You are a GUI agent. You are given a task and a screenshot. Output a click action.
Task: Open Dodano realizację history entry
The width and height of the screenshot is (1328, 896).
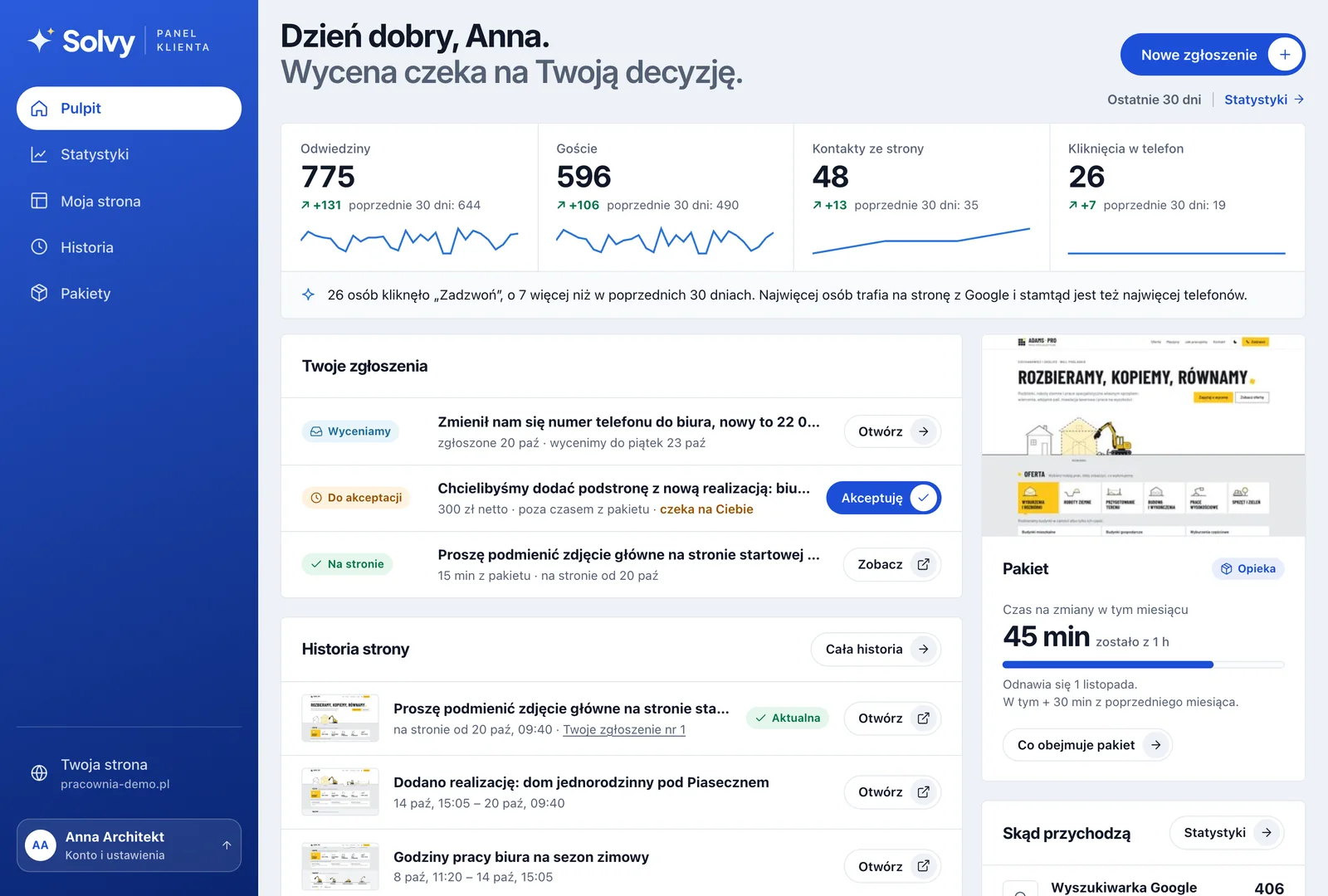tap(892, 791)
